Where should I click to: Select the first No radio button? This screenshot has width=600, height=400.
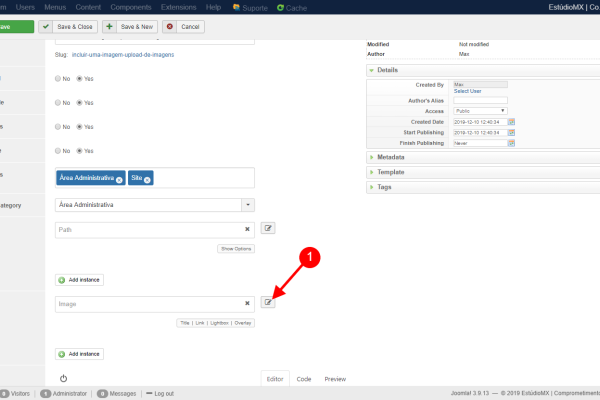56,78
